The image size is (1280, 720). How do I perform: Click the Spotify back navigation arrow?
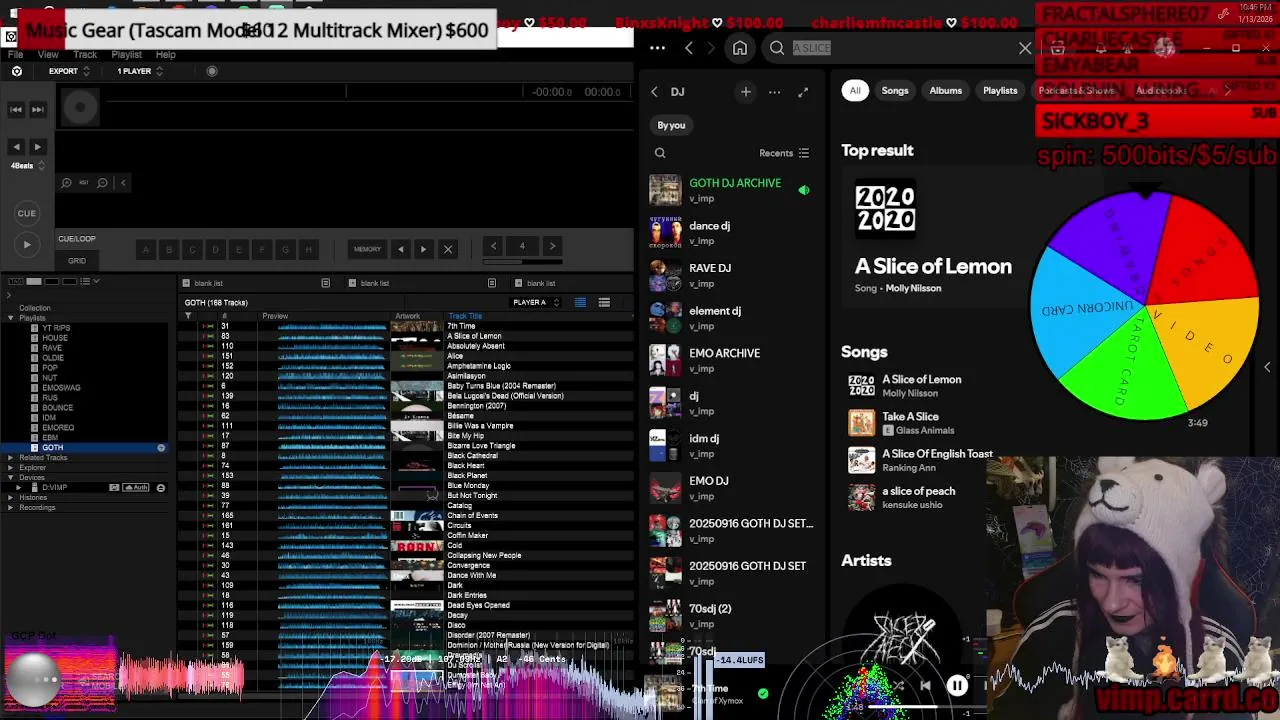(689, 48)
